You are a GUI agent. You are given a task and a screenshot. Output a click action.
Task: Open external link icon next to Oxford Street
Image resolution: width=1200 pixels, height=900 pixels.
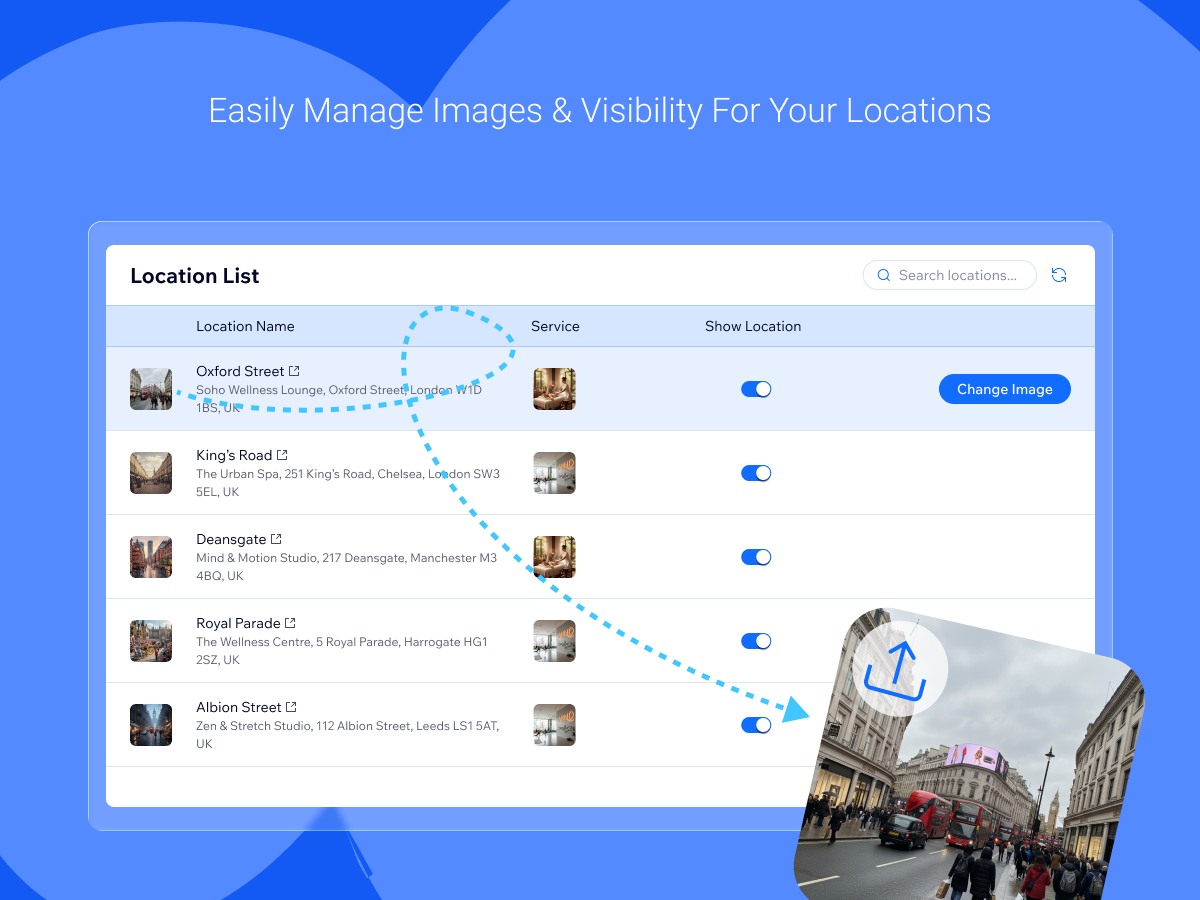click(x=294, y=371)
